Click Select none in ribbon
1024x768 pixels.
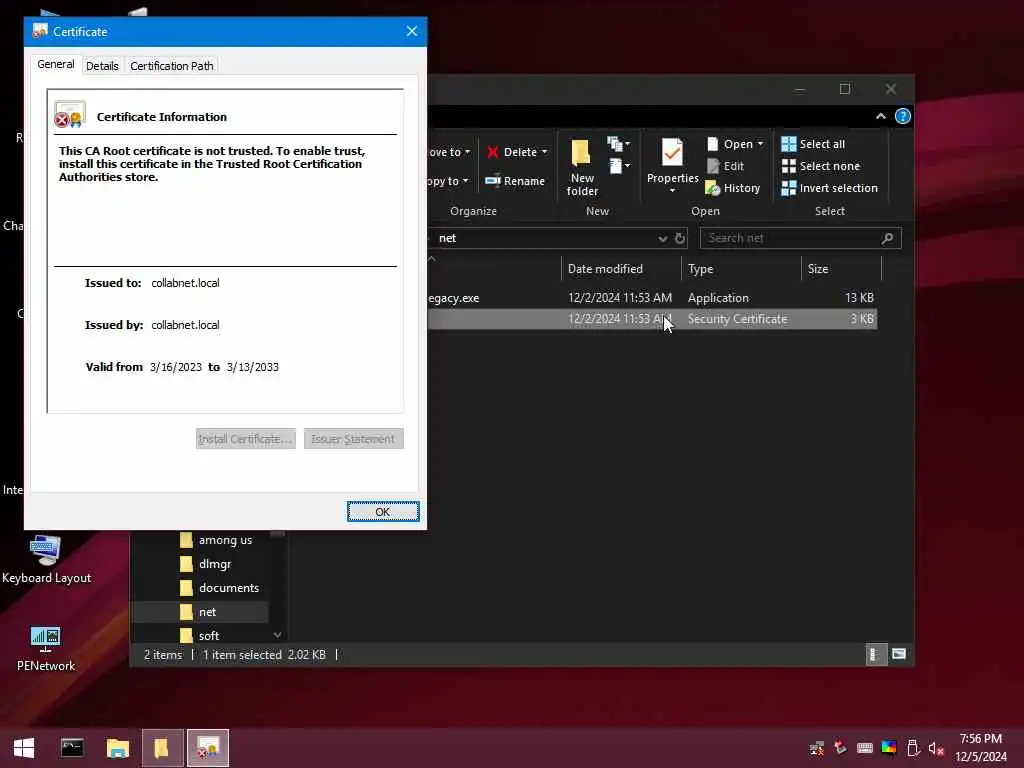[821, 166]
